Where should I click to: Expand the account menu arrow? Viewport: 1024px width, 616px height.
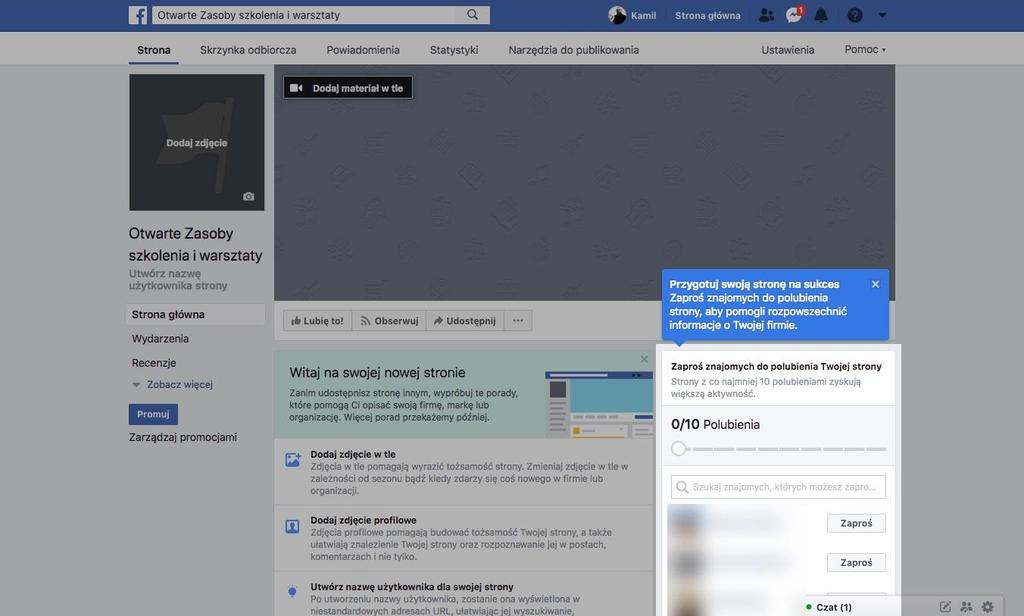[882, 15]
